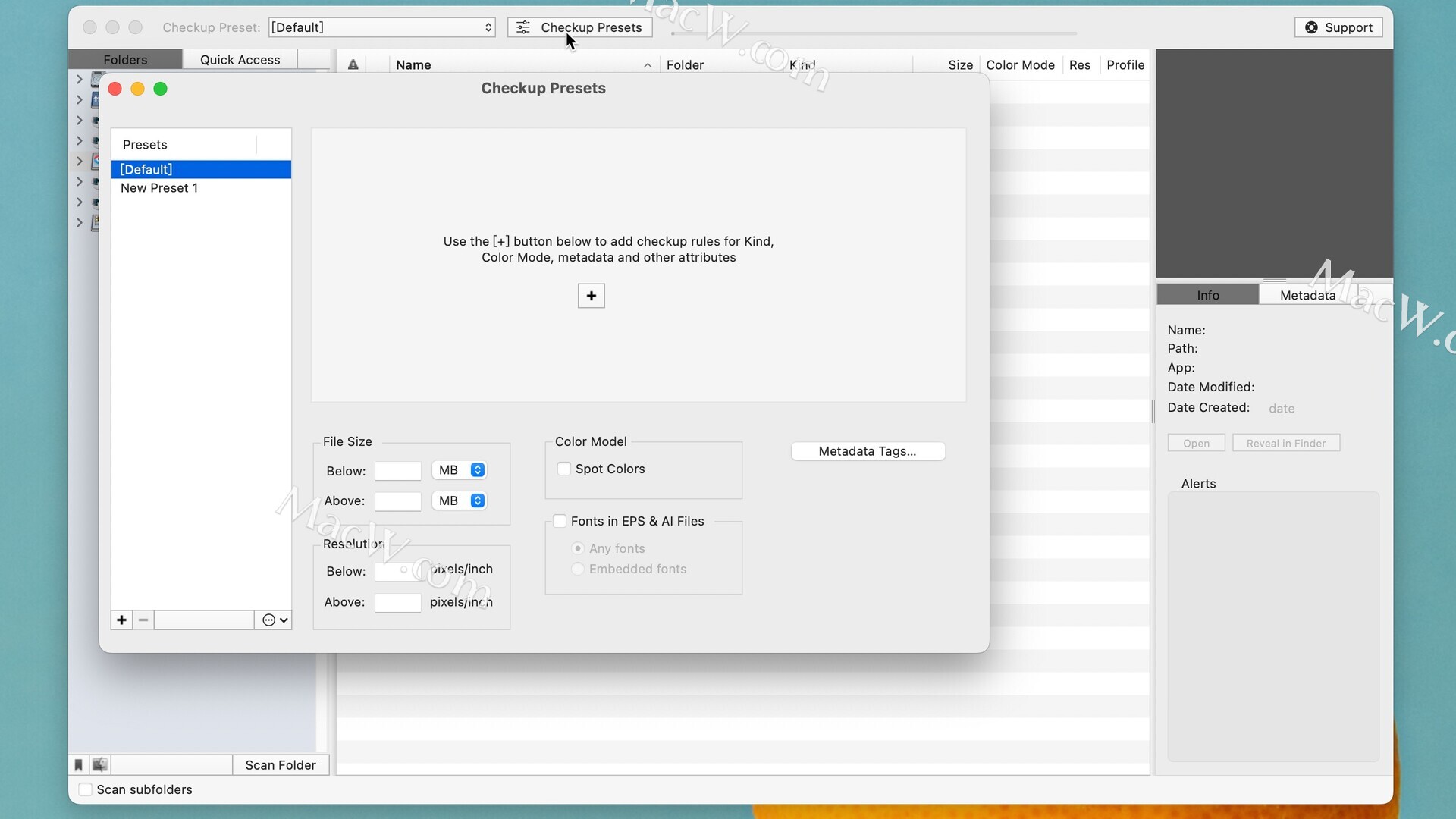Click the Support lifebuoy icon
This screenshot has width=1456, height=819.
tap(1311, 27)
